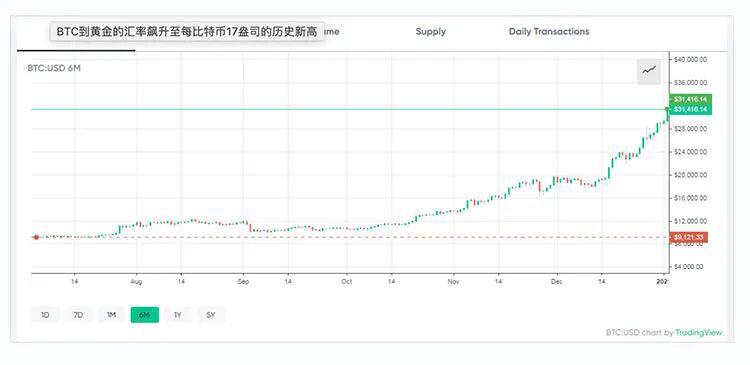This screenshot has width=750, height=365.
Task: Click the green current price dot on chart
Action: tap(668, 110)
